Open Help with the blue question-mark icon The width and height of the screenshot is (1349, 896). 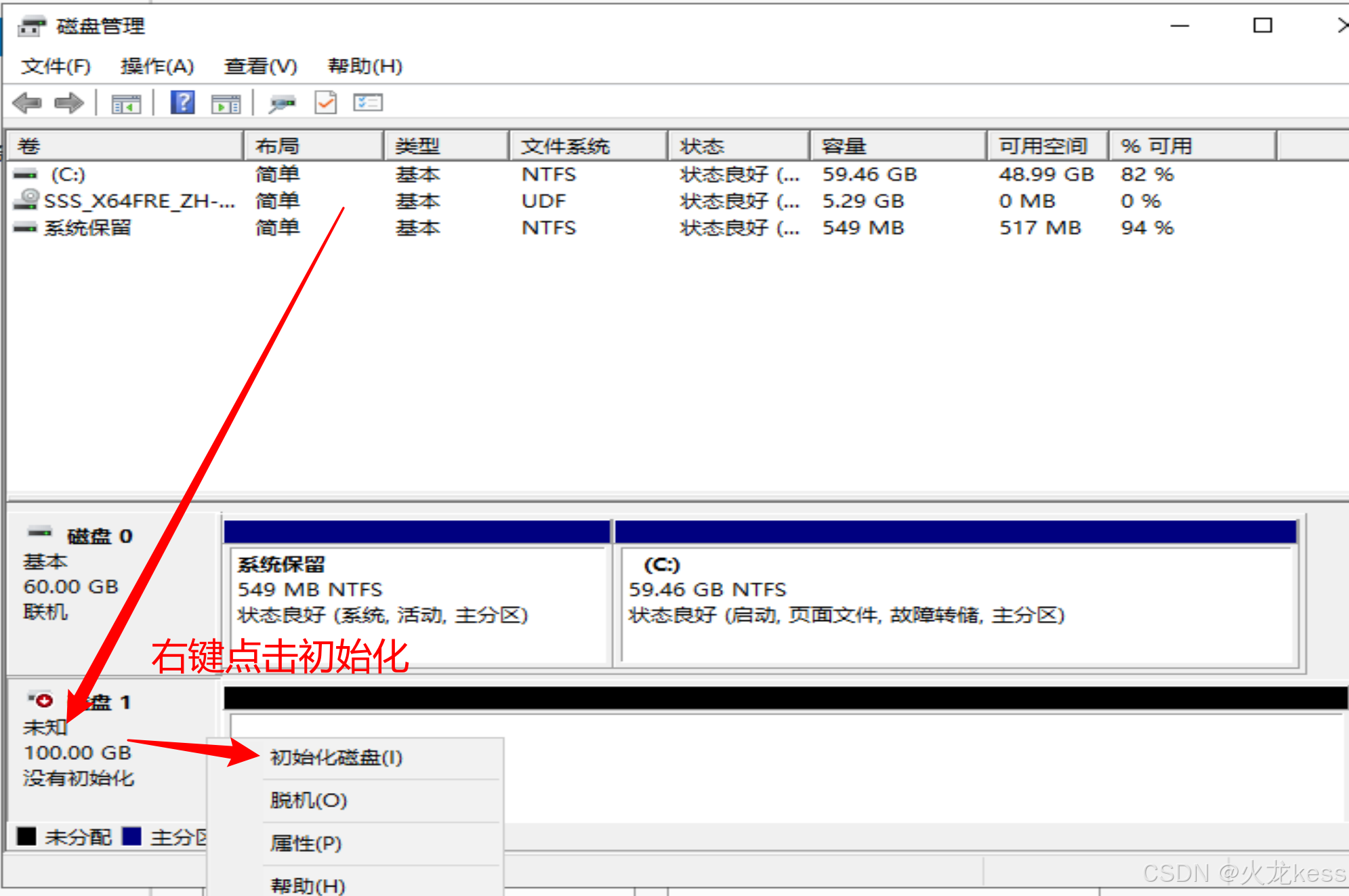tap(182, 103)
